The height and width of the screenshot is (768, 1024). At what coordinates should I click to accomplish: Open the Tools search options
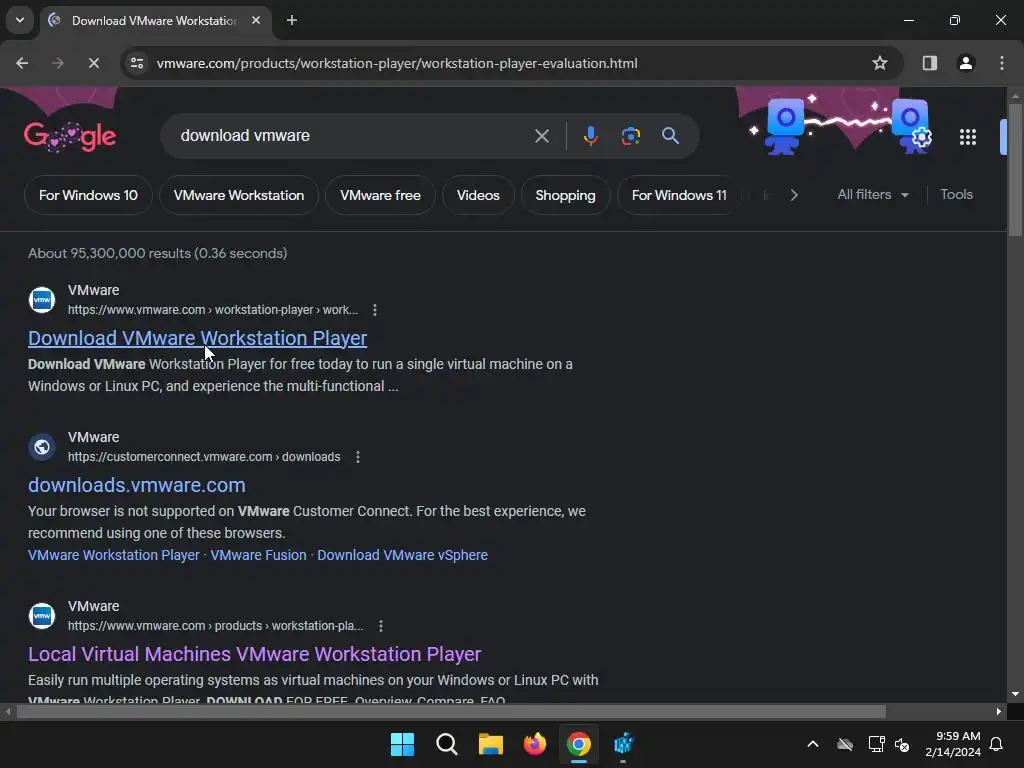click(956, 195)
